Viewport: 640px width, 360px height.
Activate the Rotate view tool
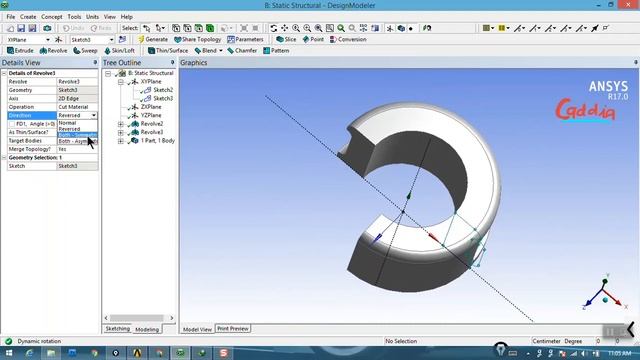[273, 28]
